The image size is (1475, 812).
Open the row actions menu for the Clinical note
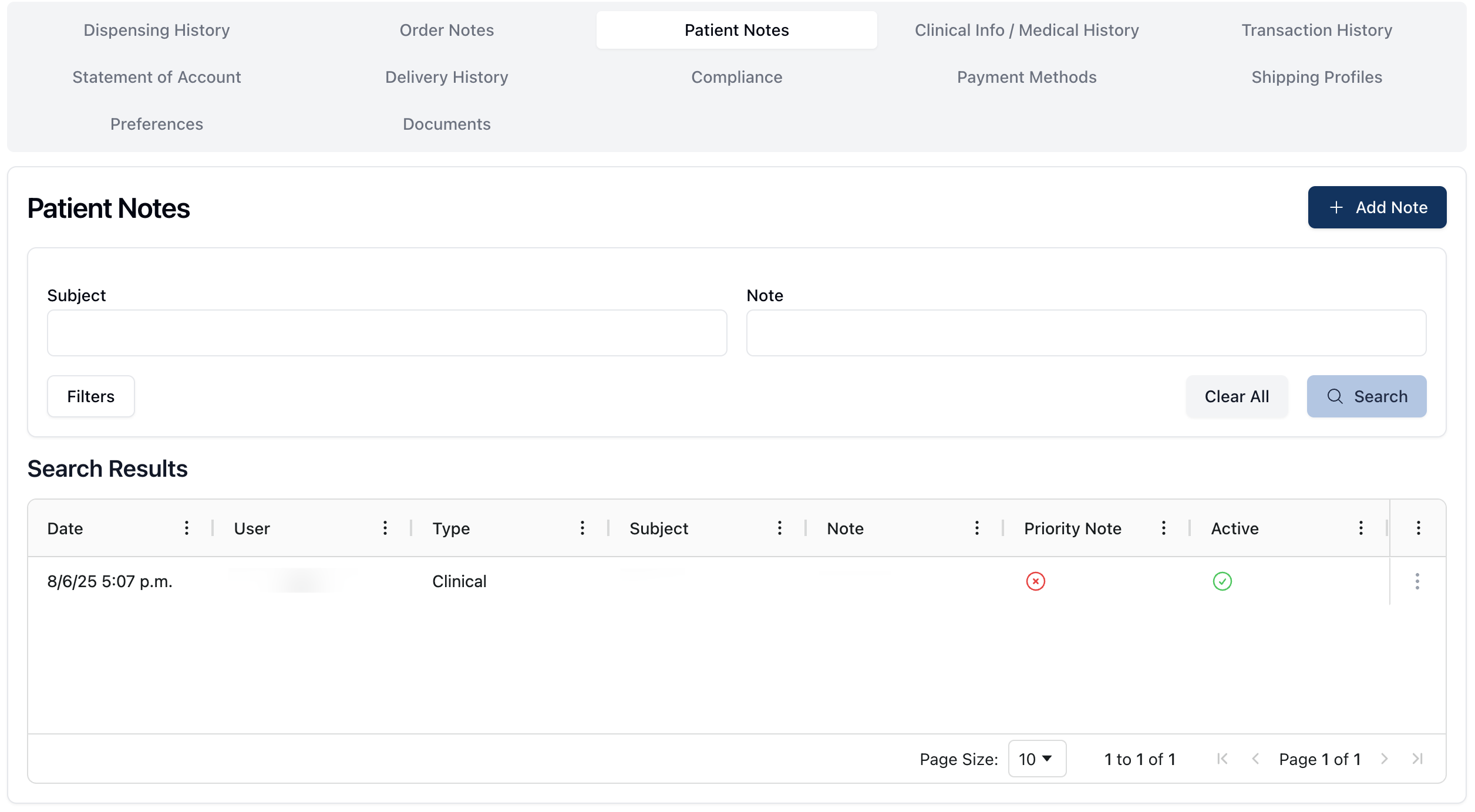[1417, 581]
